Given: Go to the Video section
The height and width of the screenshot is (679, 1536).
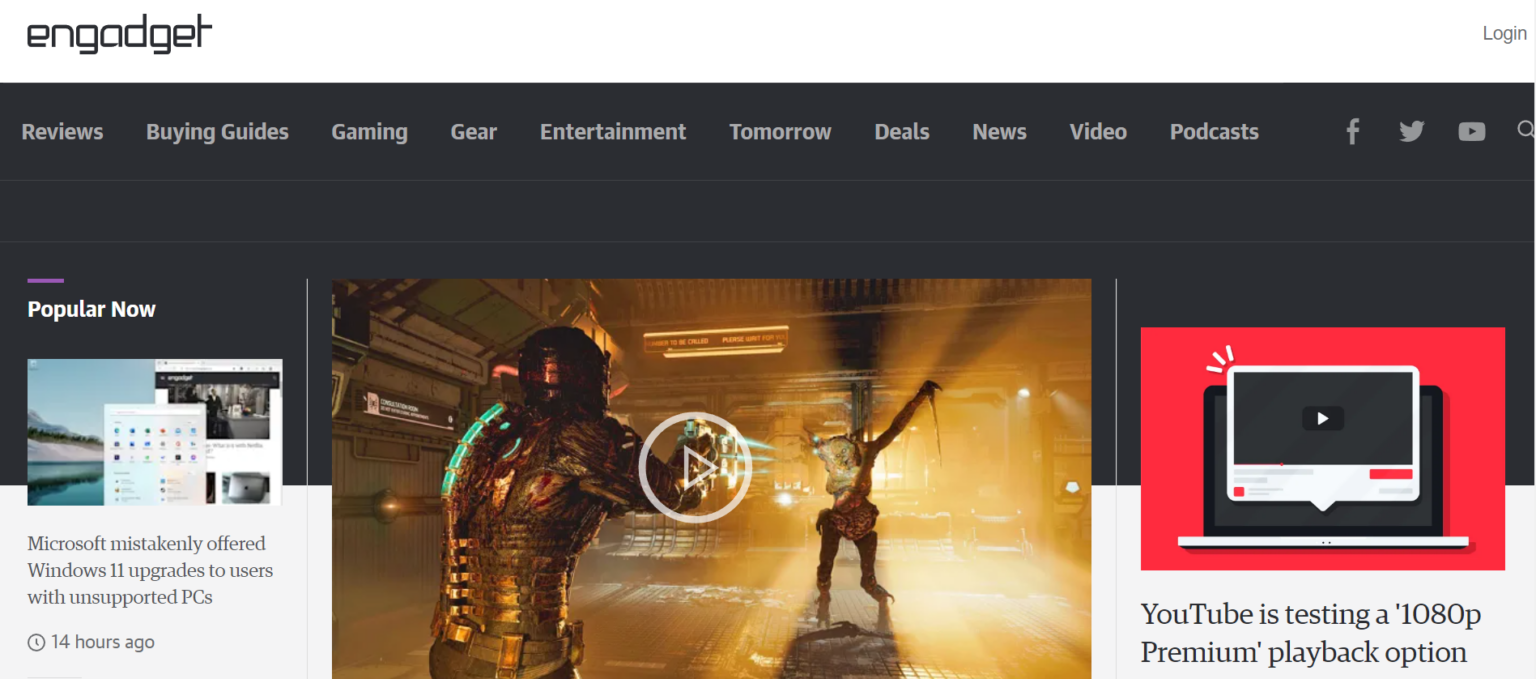Looking at the screenshot, I should point(1098,132).
